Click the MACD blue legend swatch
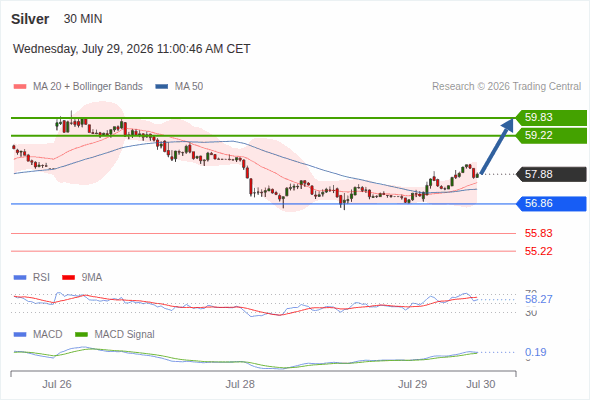 point(20,335)
